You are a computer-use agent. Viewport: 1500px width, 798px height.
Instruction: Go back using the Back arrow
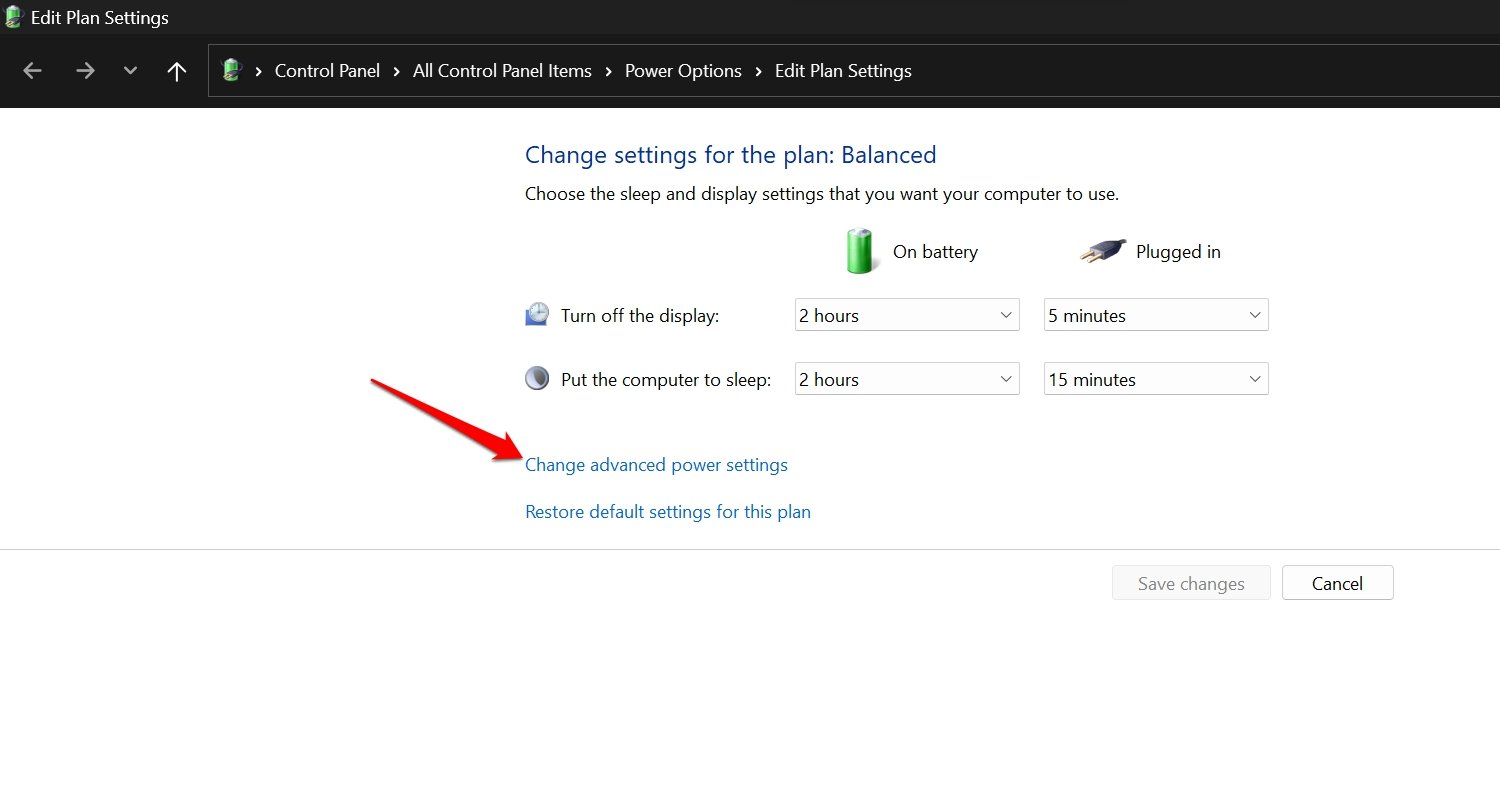click(x=32, y=71)
